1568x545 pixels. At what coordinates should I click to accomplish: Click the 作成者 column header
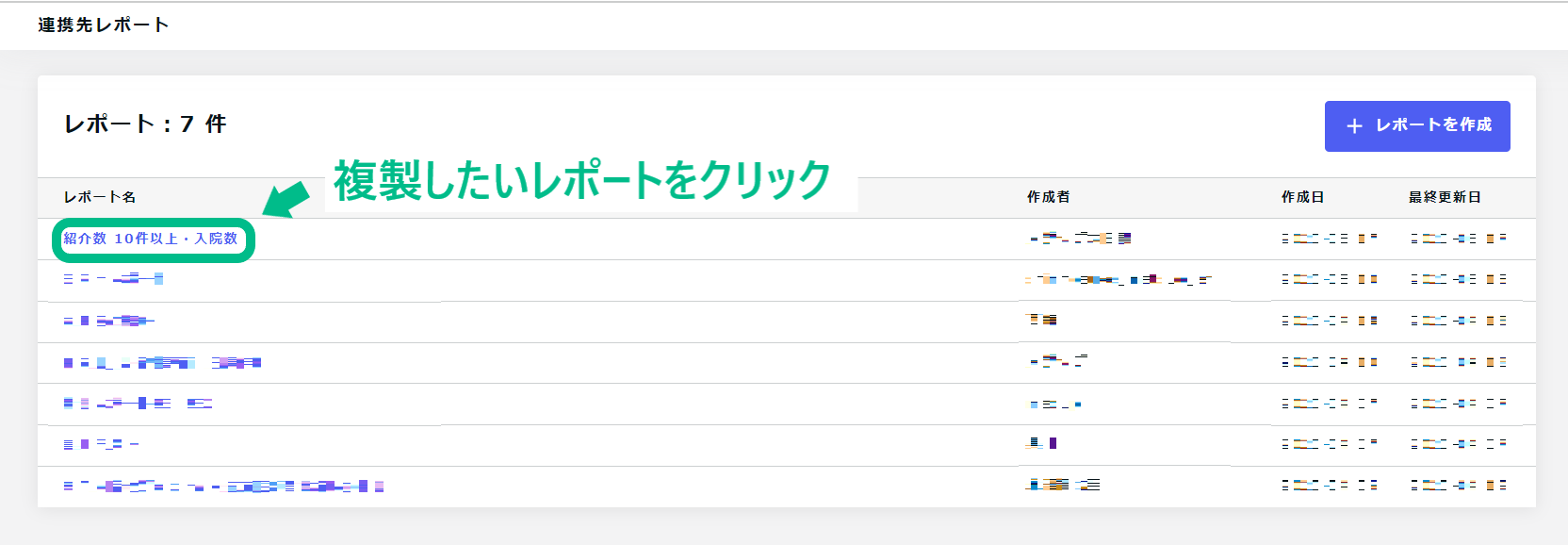[1049, 197]
